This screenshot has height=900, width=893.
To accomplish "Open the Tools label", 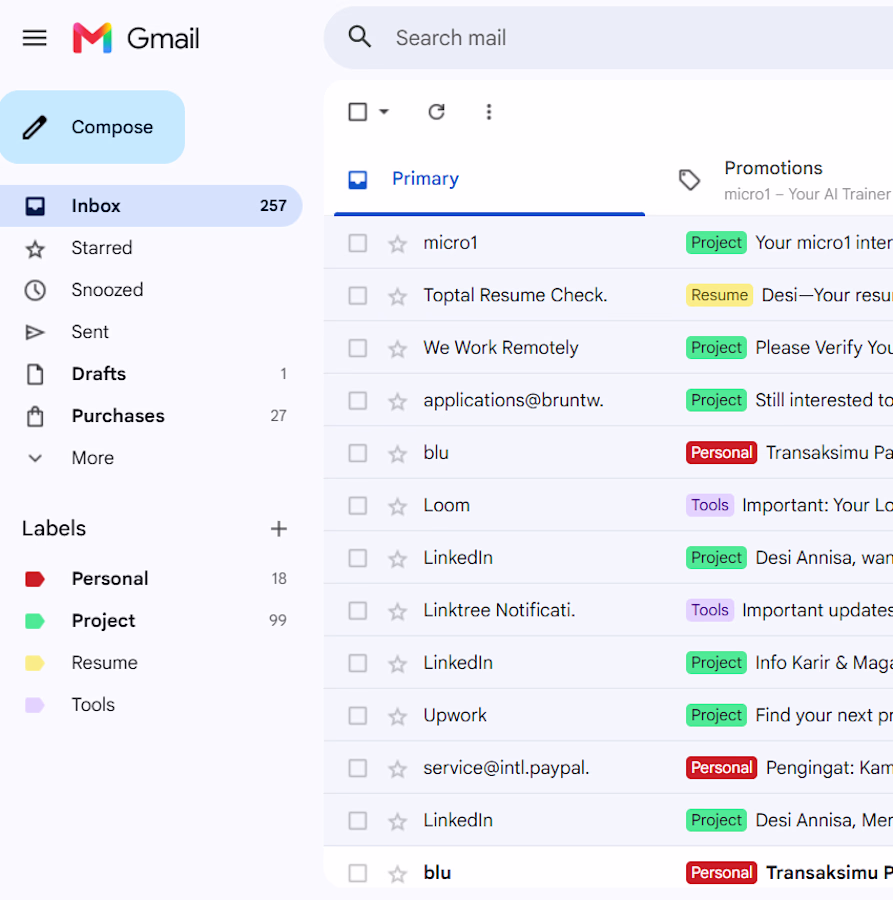I will (x=151, y=704).
